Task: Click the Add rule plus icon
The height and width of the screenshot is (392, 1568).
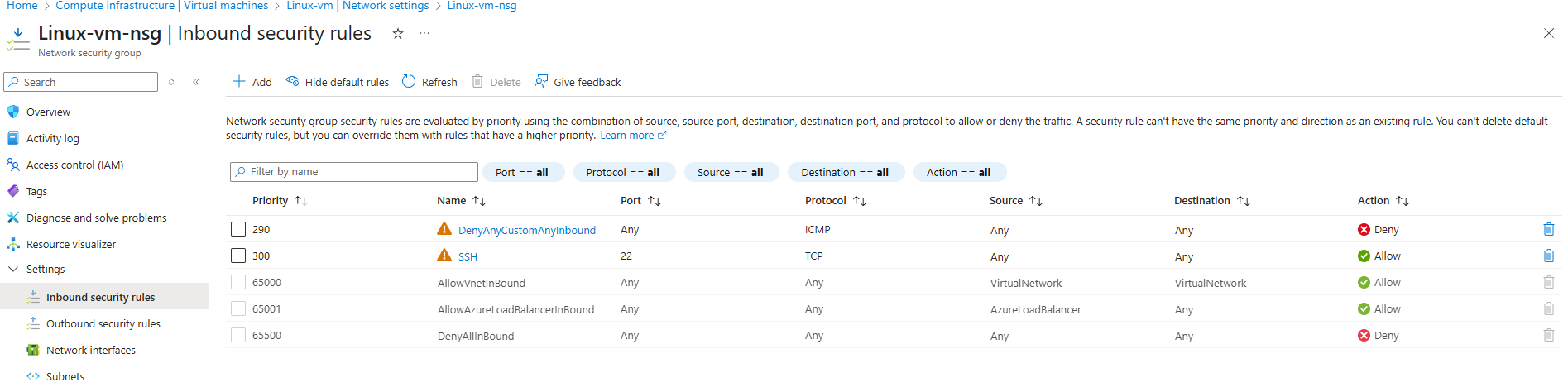Action: click(x=239, y=81)
